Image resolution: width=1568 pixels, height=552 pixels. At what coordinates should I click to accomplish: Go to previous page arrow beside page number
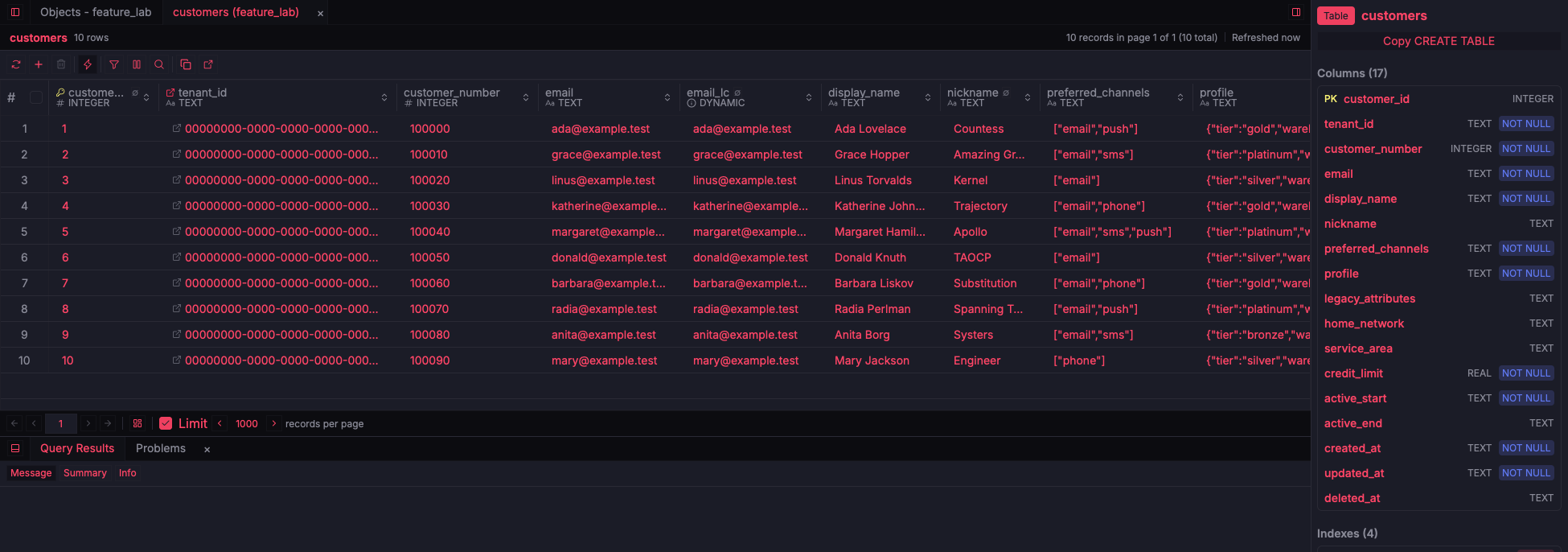coord(34,423)
